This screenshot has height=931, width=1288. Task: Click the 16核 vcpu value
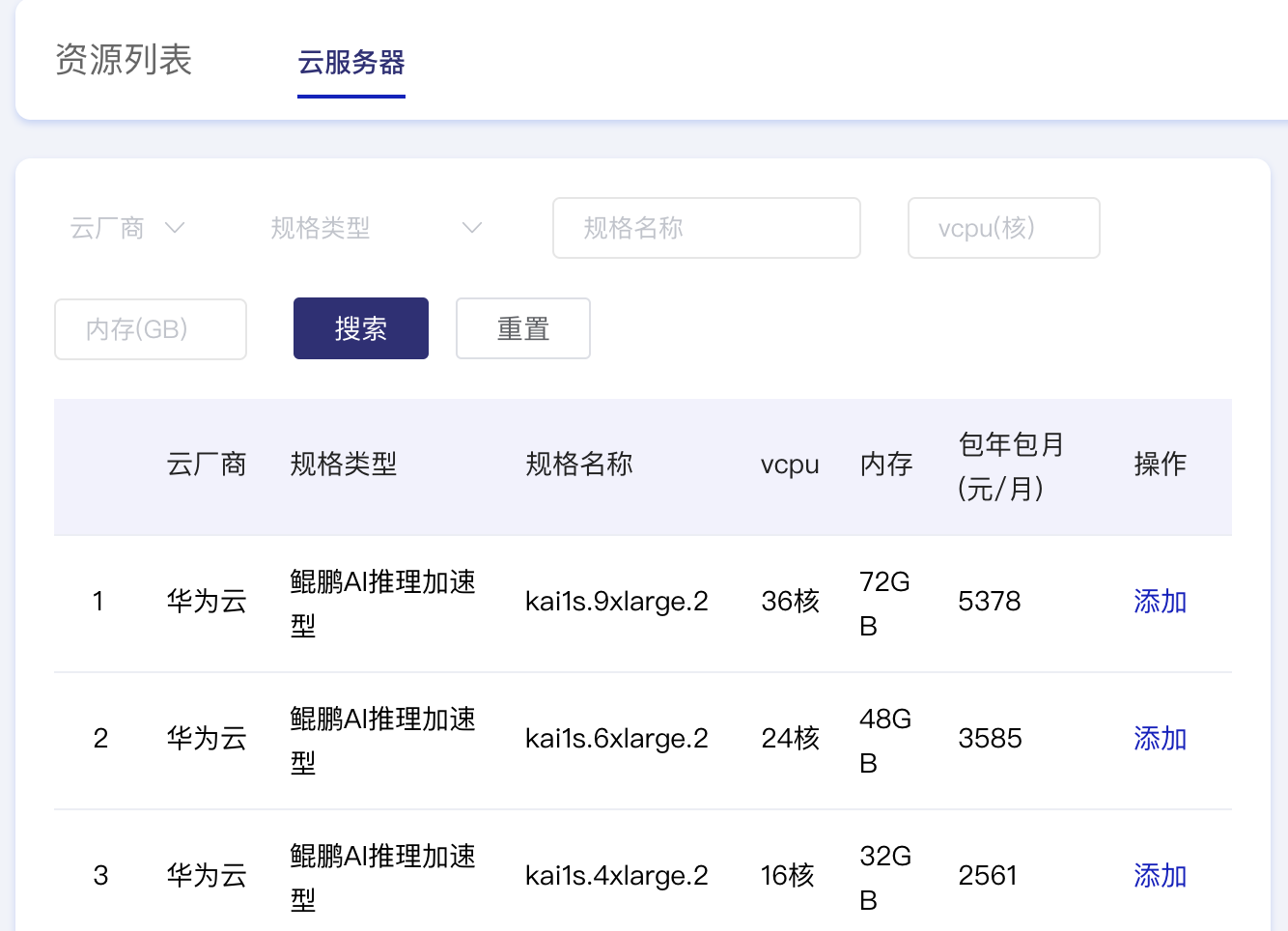788,876
